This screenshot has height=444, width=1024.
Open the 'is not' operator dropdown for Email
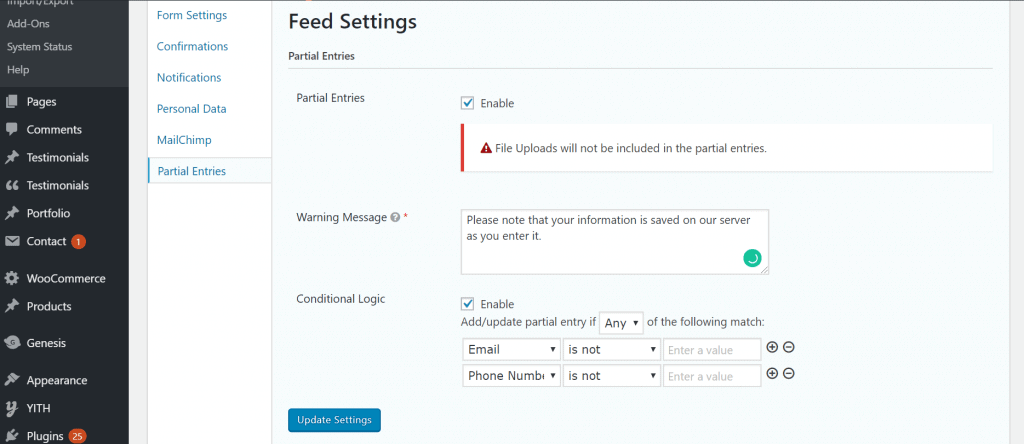pyautogui.click(x=612, y=349)
